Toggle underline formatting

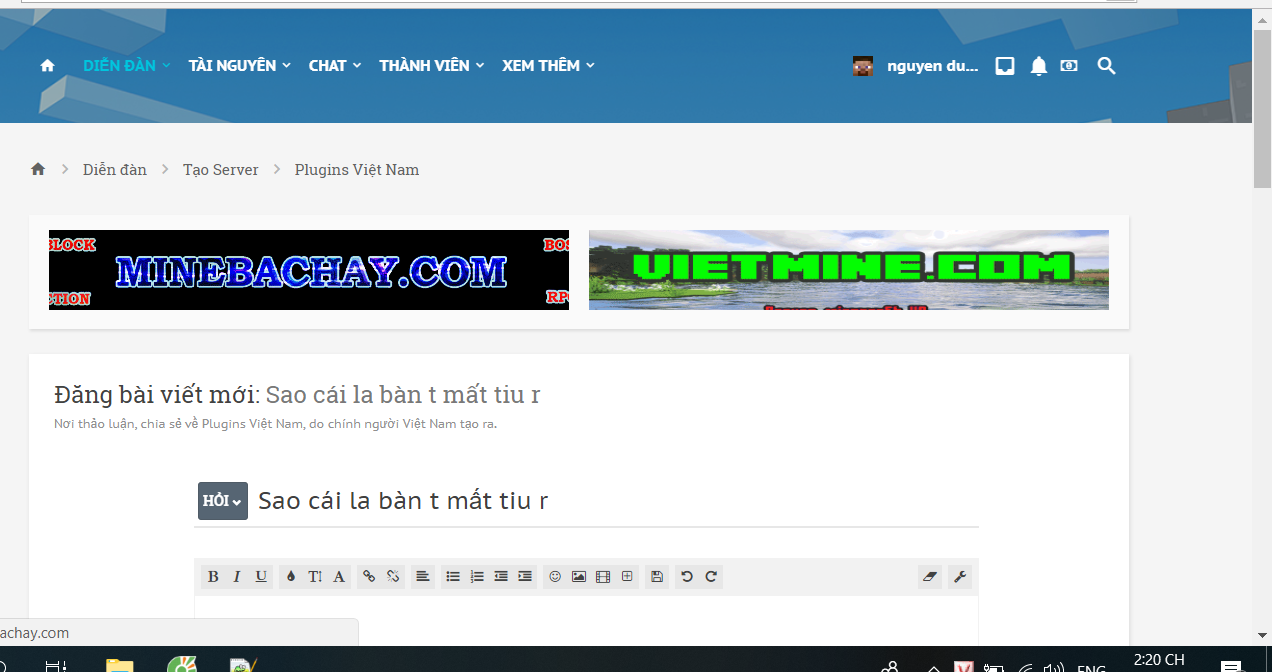tap(261, 576)
